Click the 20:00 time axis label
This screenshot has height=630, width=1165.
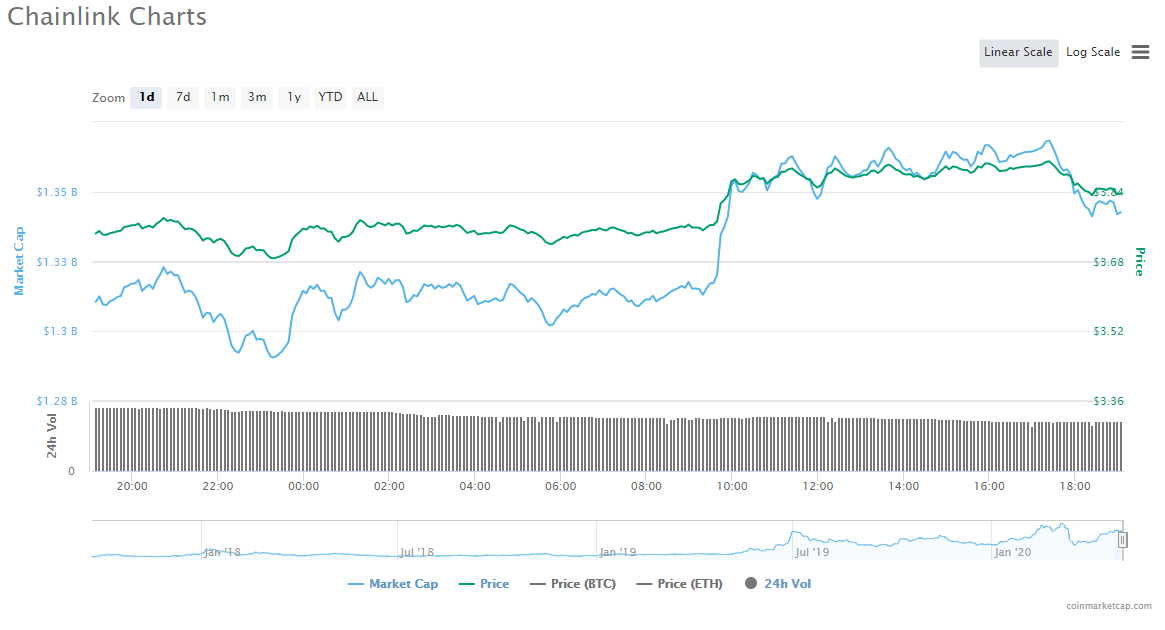click(132, 487)
